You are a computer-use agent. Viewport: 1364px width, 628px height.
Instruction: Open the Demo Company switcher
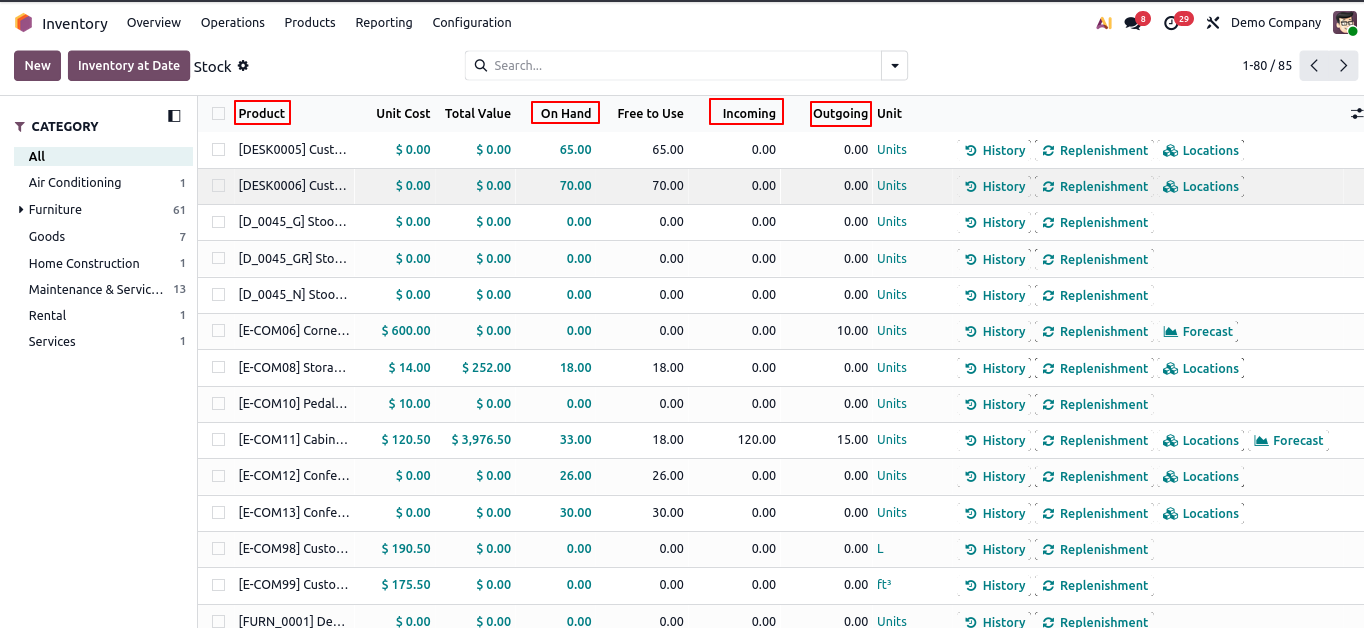[x=1275, y=23]
